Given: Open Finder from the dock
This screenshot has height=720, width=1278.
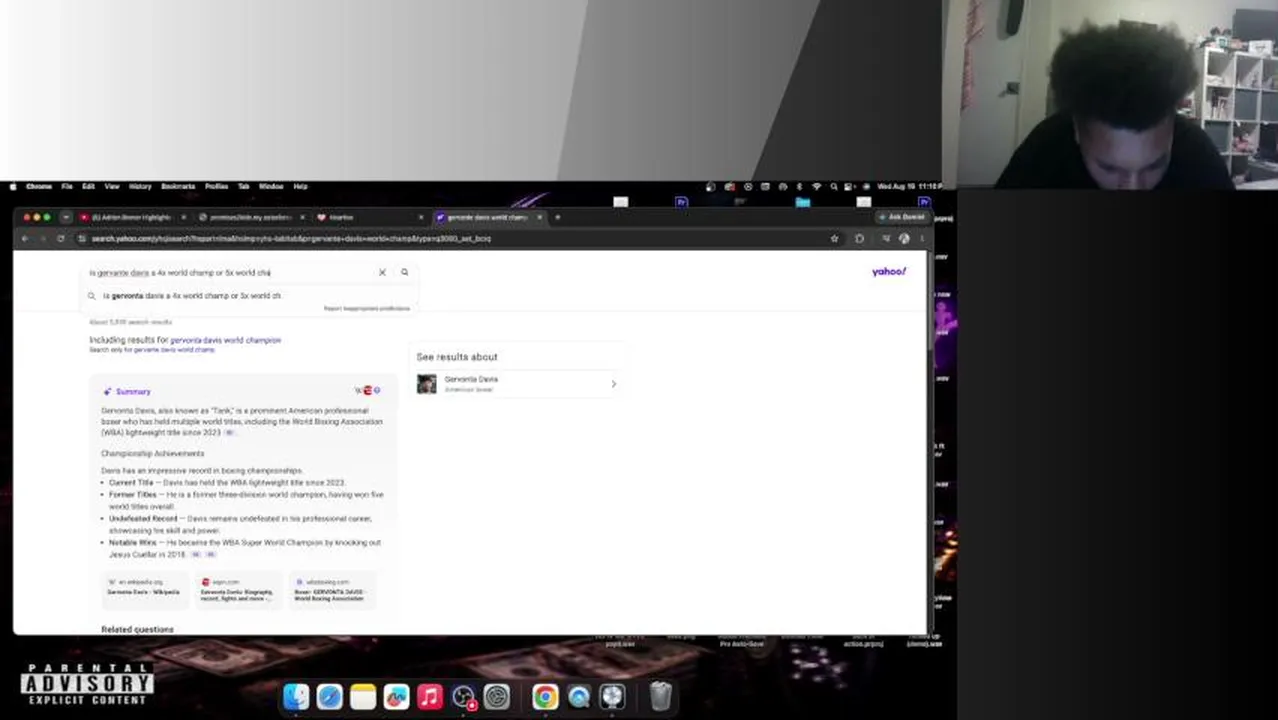Looking at the screenshot, I should (296, 696).
